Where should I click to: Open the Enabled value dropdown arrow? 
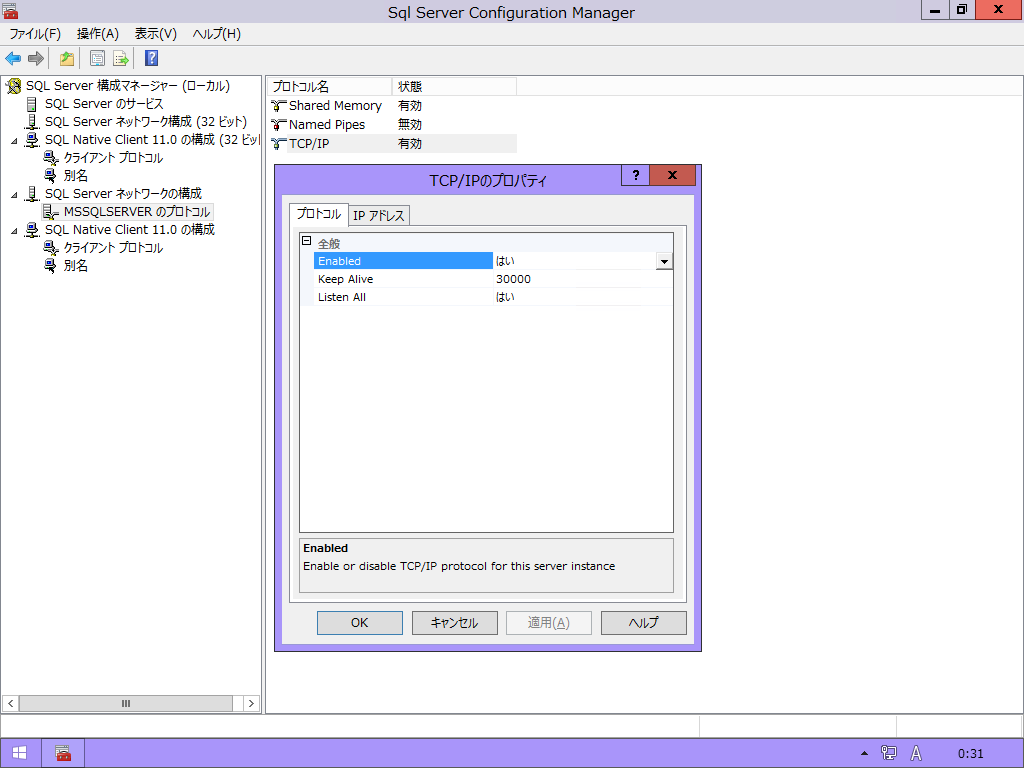664,261
